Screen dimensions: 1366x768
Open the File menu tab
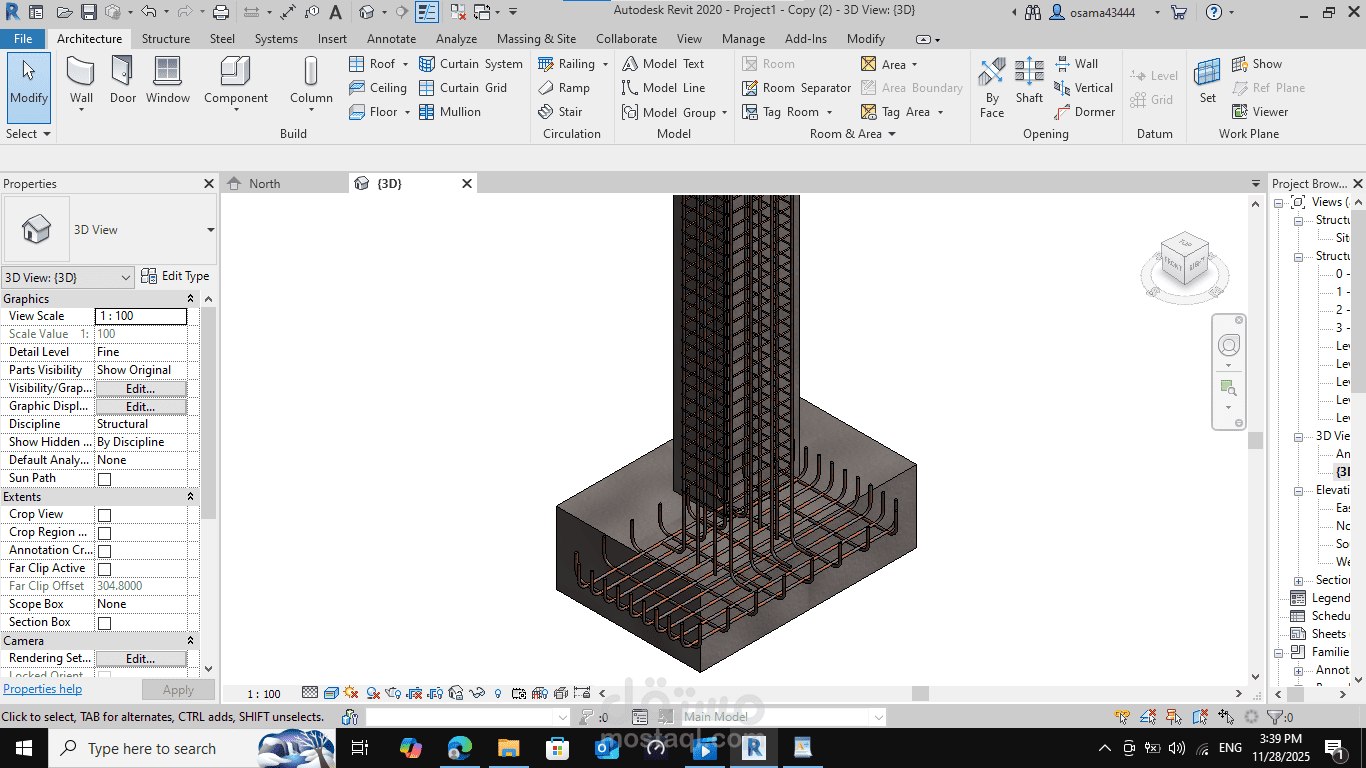(23, 39)
